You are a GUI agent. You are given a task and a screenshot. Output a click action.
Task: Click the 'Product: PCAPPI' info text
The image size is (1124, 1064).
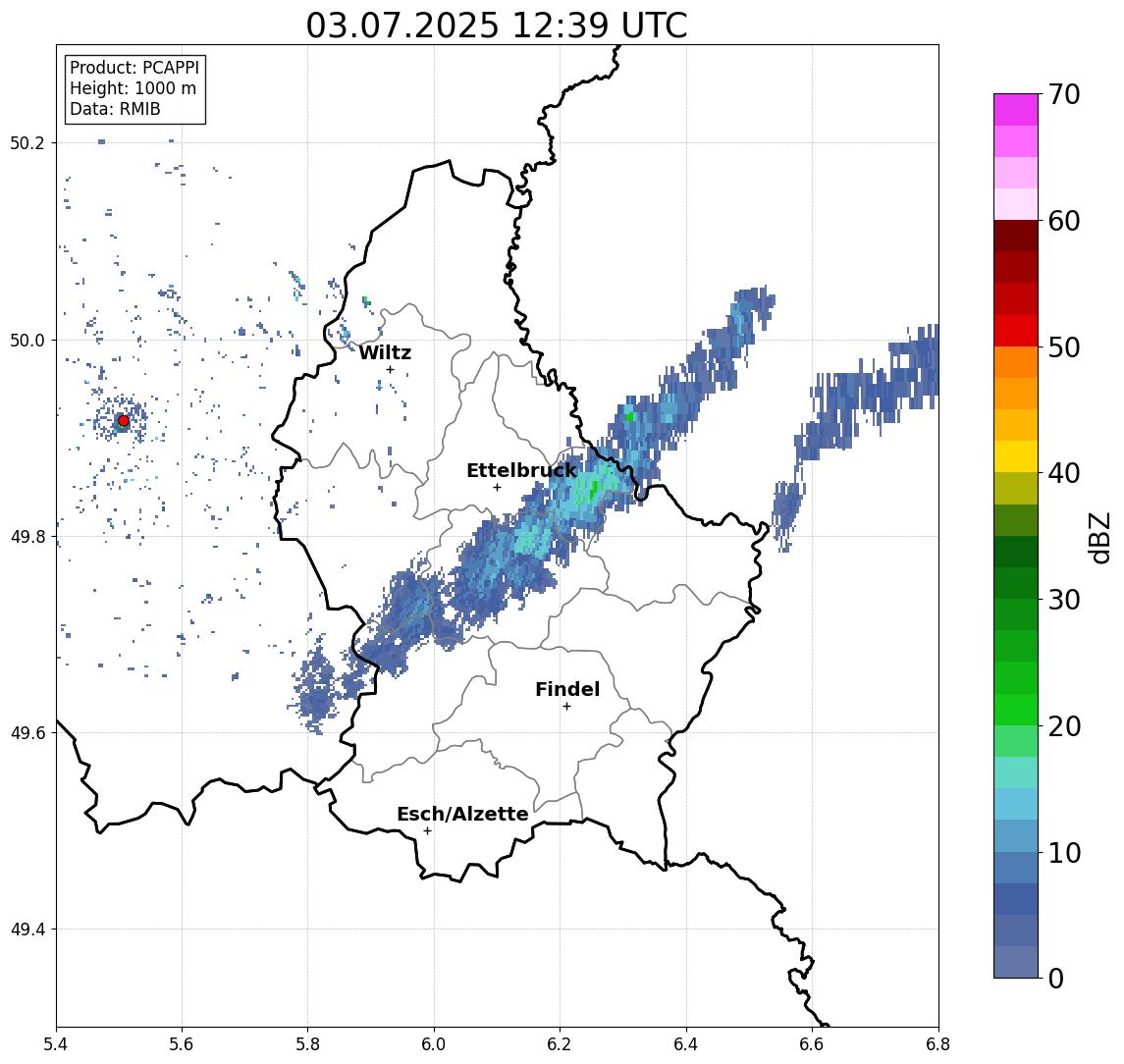[x=134, y=68]
